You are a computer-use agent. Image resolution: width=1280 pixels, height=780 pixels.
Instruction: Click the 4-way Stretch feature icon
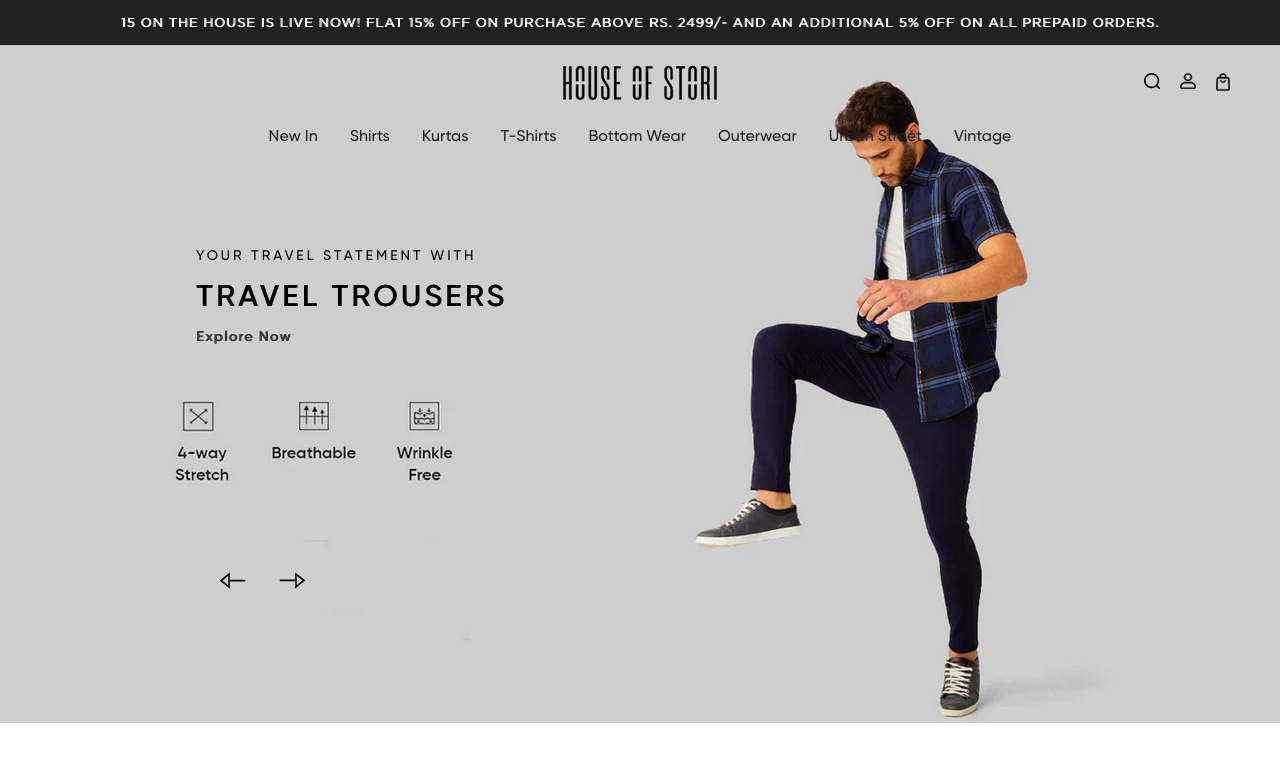click(198, 416)
